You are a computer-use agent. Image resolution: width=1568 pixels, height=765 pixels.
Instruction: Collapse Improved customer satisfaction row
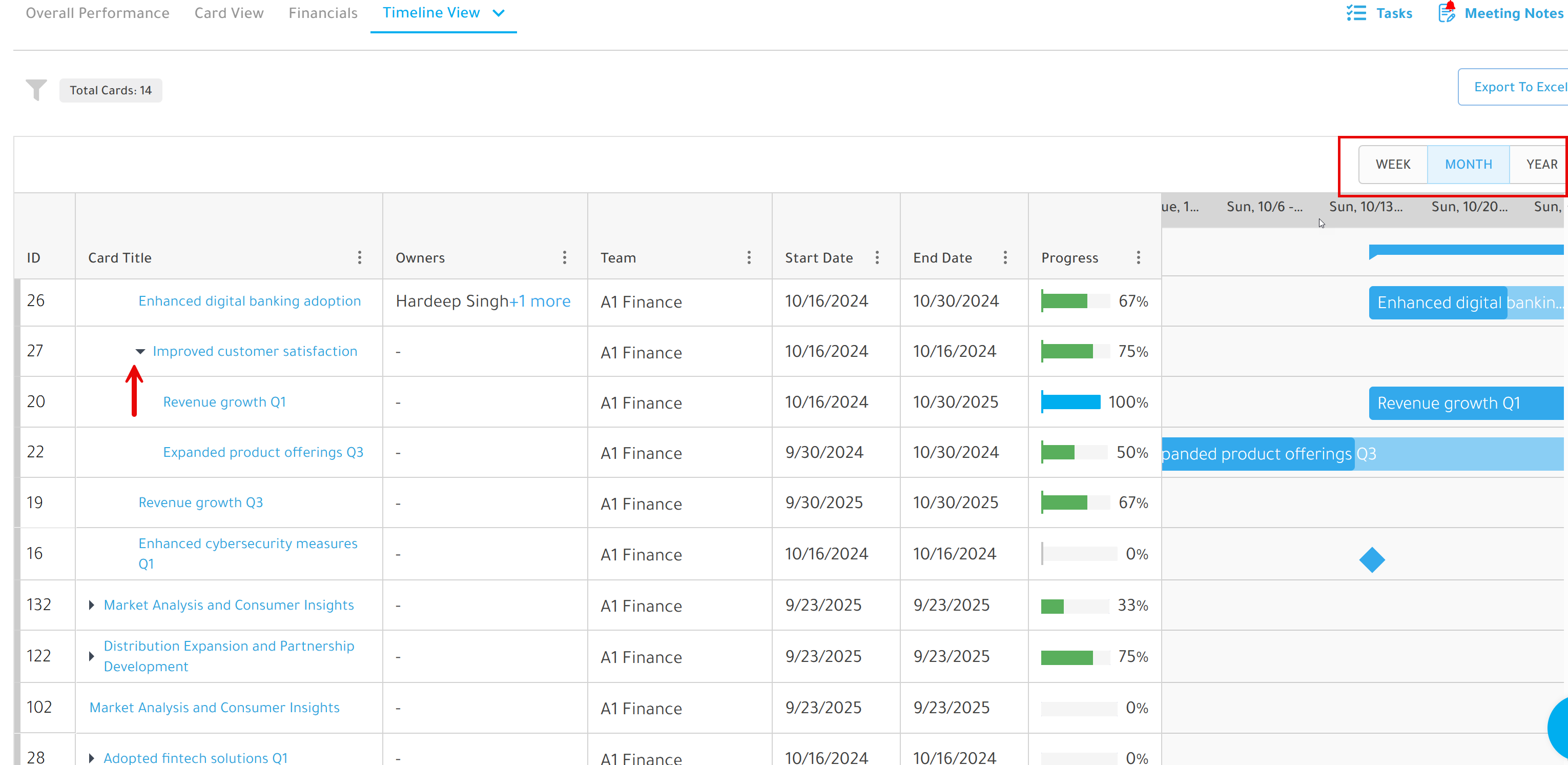(x=140, y=351)
